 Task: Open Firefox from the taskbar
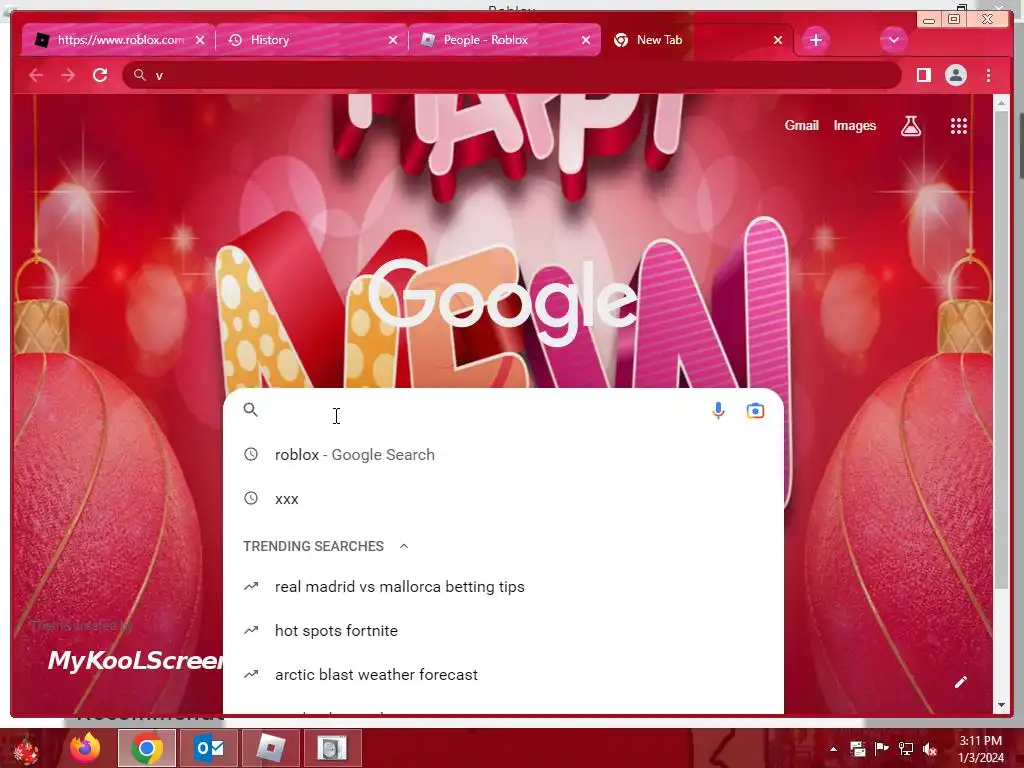(86, 748)
